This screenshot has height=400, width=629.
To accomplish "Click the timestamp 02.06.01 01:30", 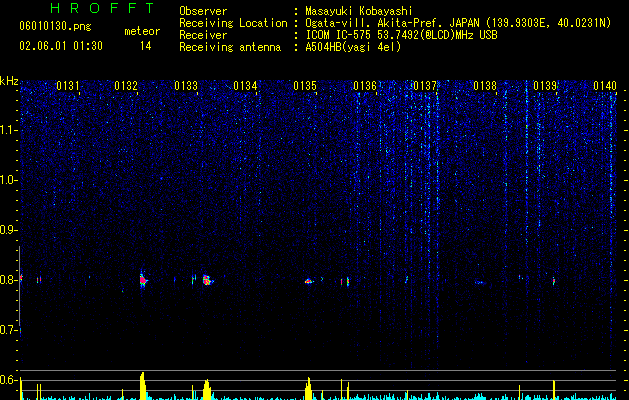I will tap(61, 46).
